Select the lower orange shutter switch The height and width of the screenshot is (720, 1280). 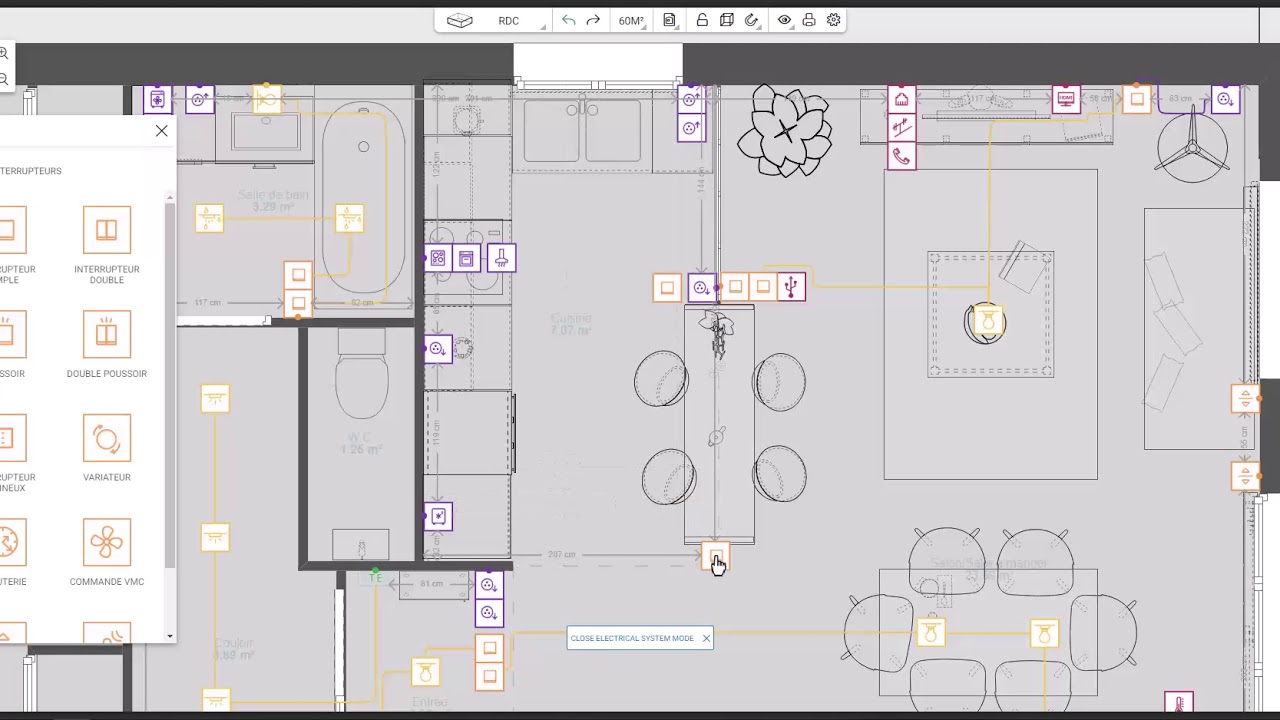pos(1245,475)
